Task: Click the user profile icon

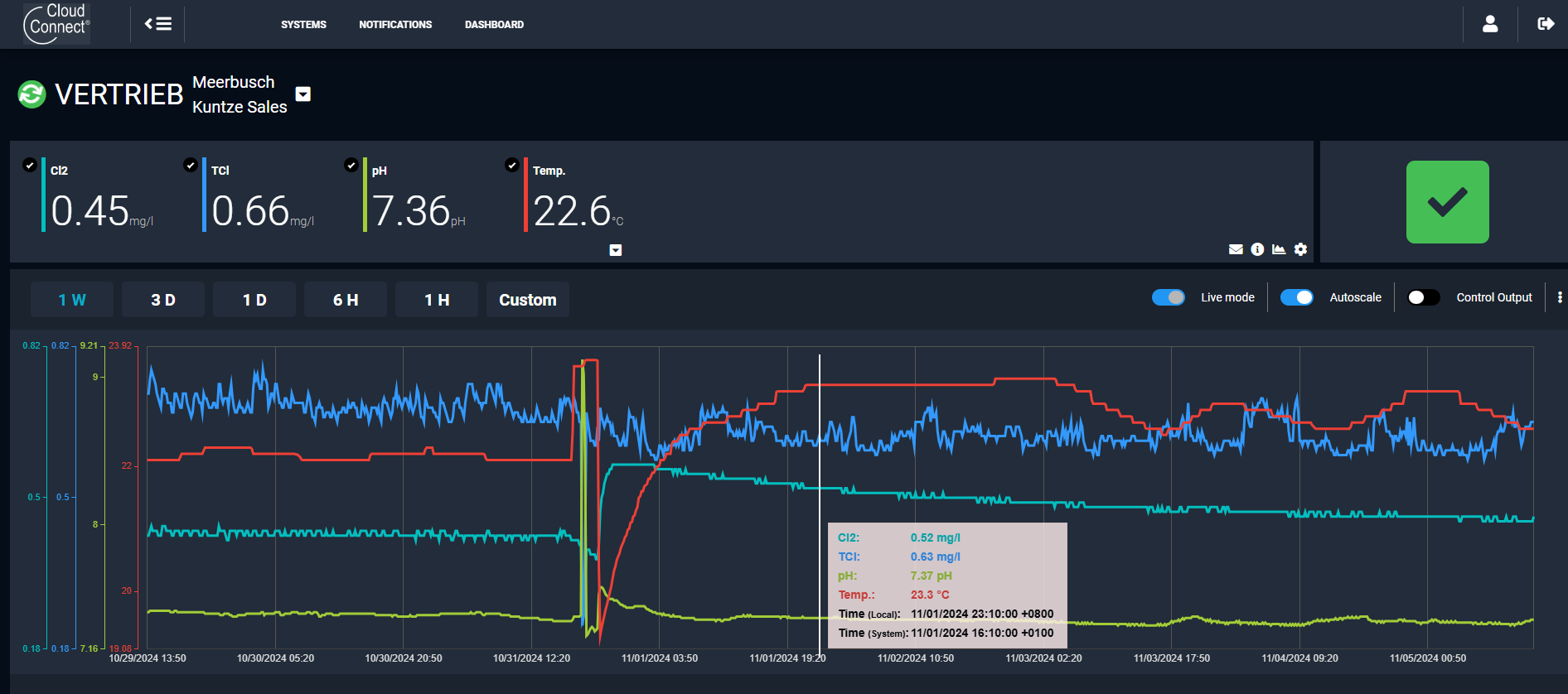Action: point(1490,24)
